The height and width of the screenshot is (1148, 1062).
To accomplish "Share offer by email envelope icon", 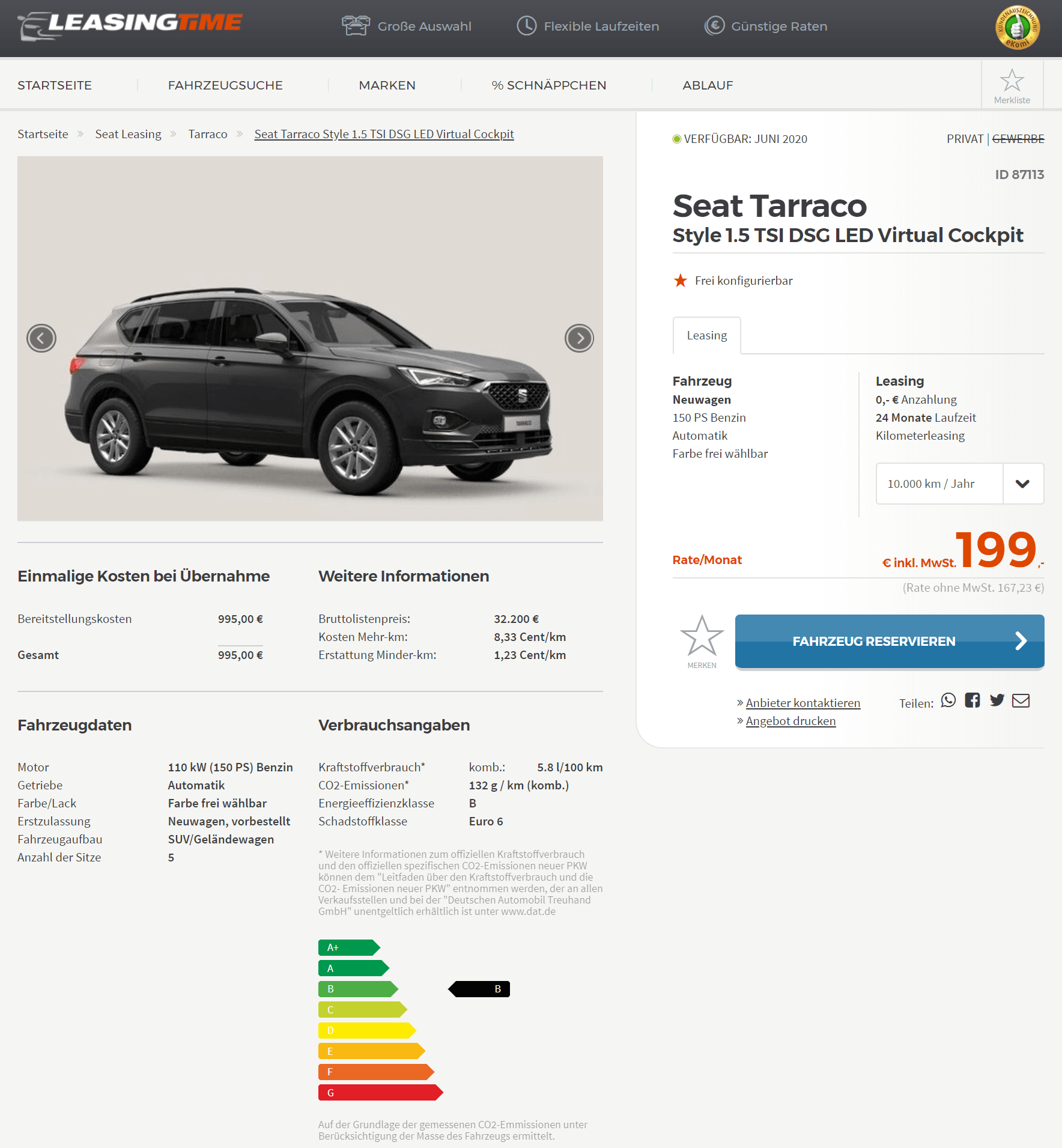I will tap(1021, 700).
